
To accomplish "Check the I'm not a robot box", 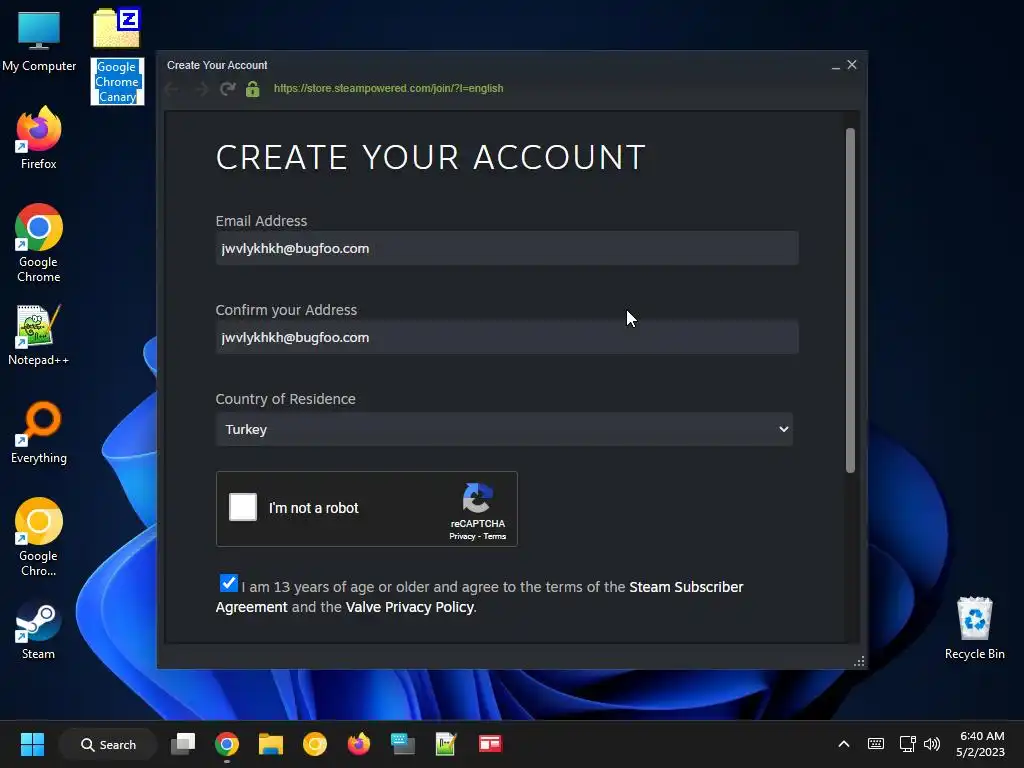I will pos(243,507).
